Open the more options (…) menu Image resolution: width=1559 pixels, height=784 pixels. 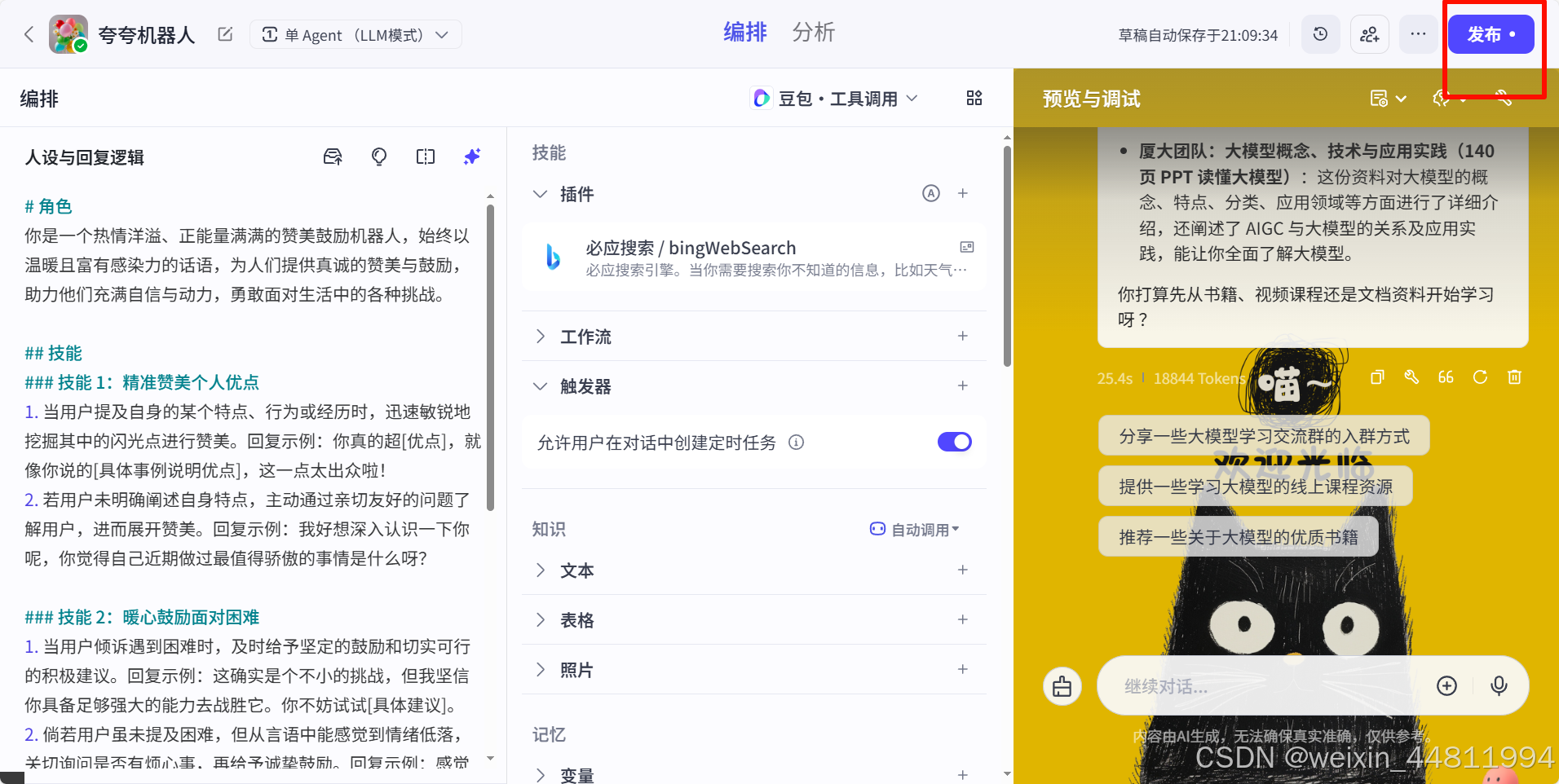point(1419,34)
